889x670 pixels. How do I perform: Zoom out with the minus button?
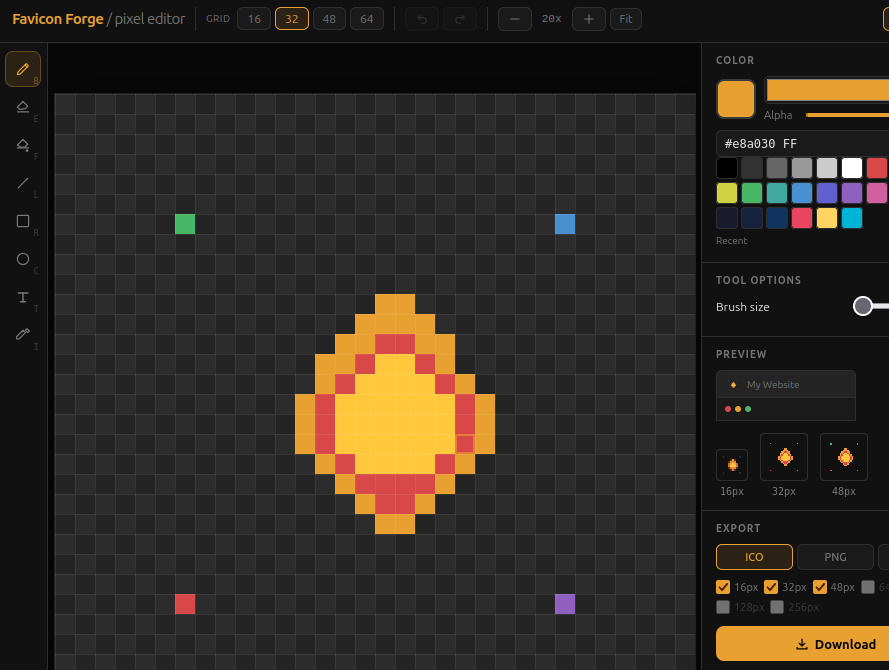515,19
